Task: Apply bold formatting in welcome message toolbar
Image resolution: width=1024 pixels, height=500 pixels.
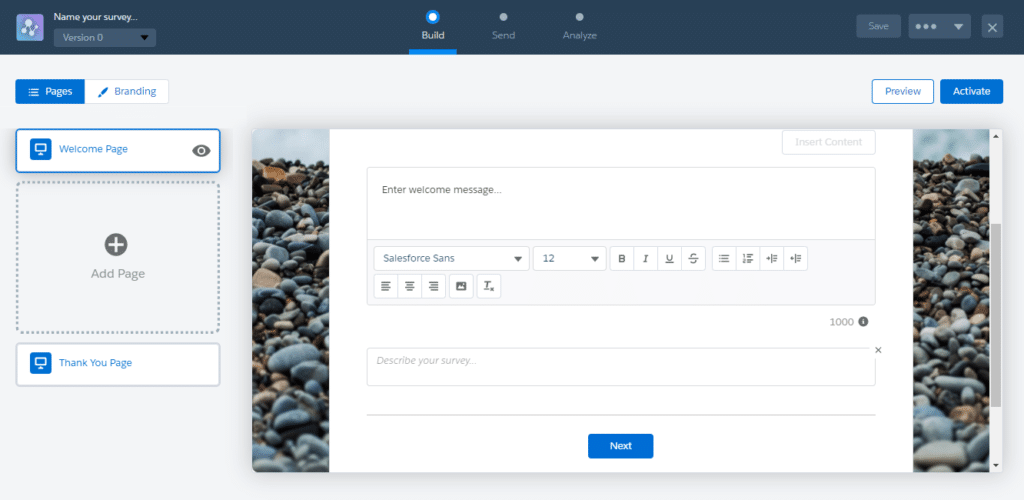Action: [621, 258]
